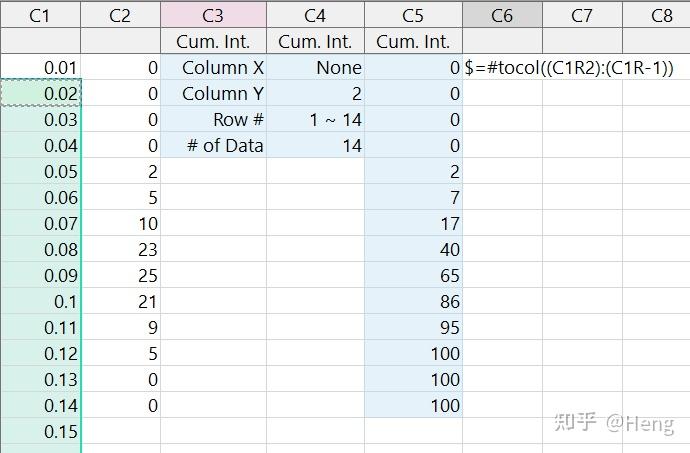Select the C1 column header
Viewport: 690px width, 453px height.
tap(40, 15)
